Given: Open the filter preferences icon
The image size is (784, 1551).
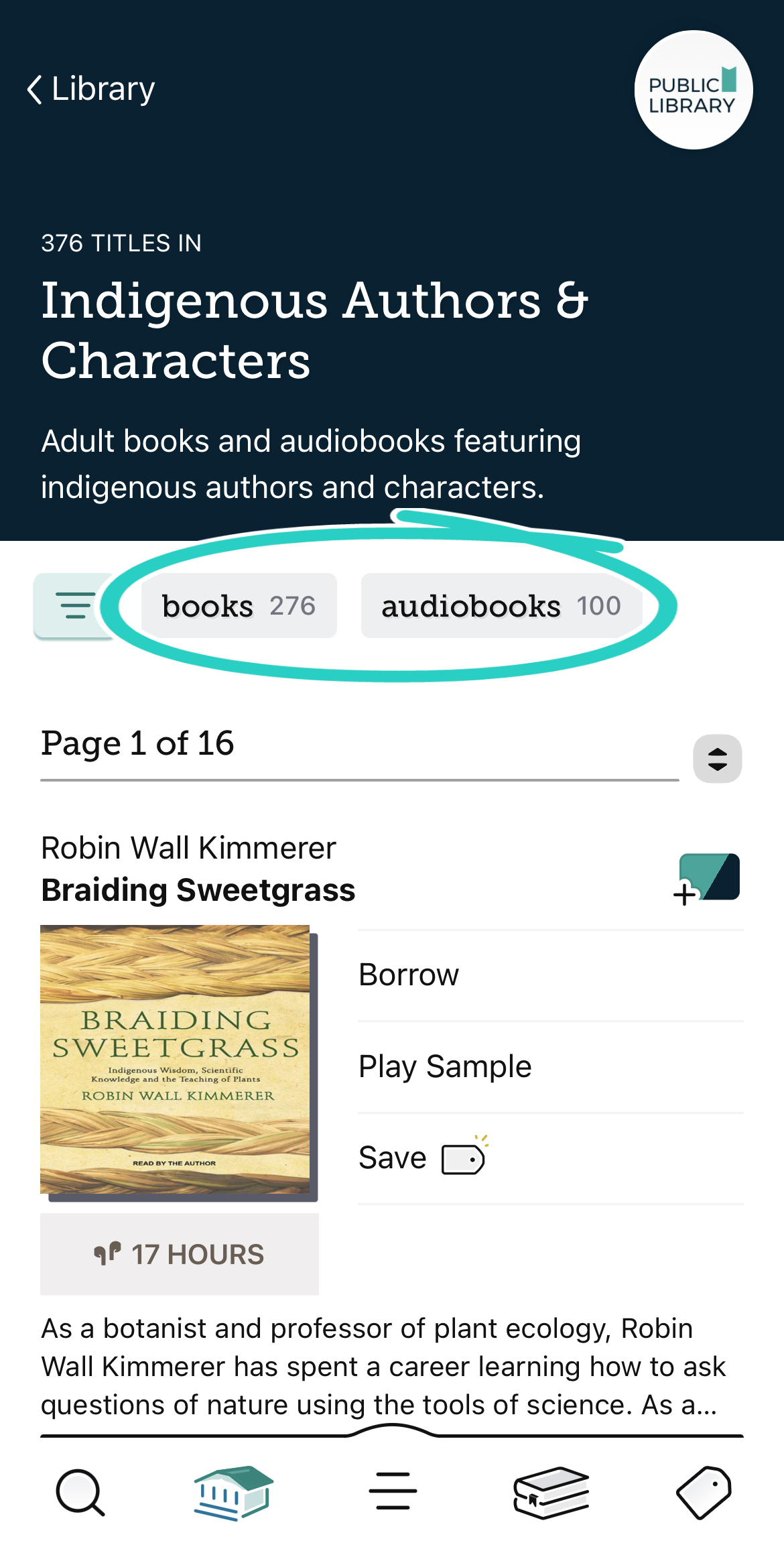Looking at the screenshot, I should click(74, 605).
